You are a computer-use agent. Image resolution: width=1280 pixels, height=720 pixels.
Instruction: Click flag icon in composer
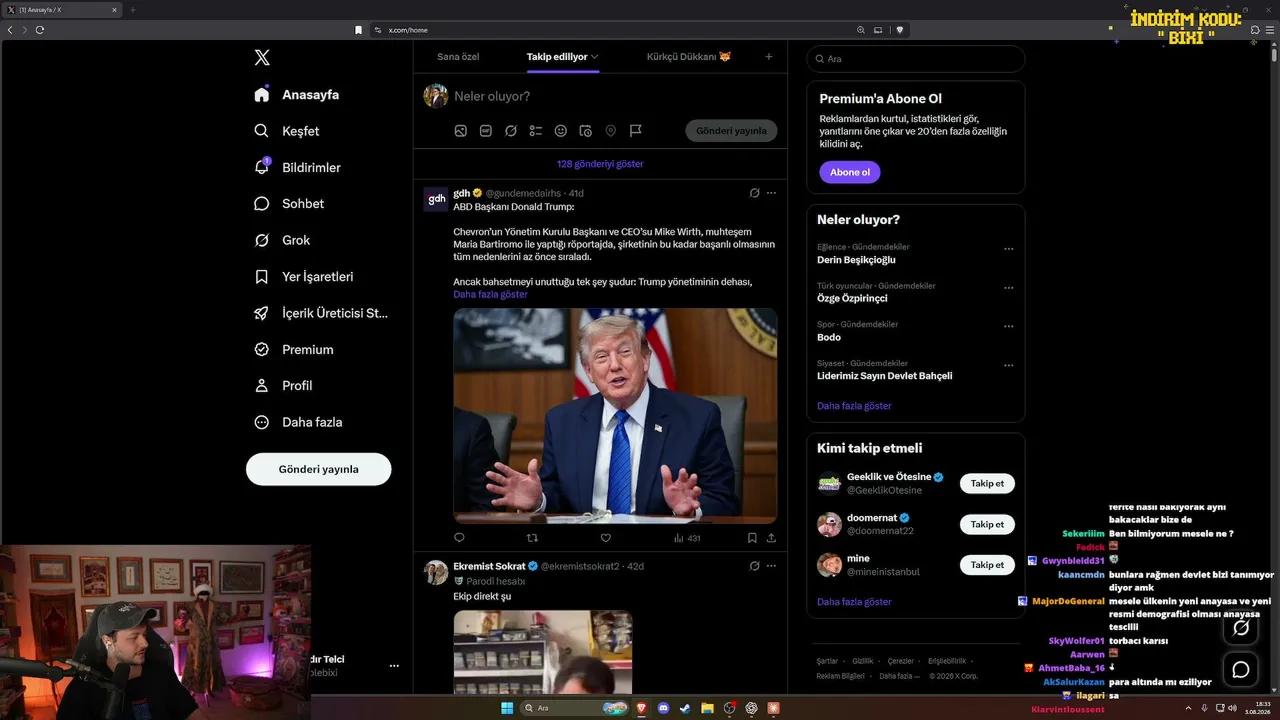(636, 131)
